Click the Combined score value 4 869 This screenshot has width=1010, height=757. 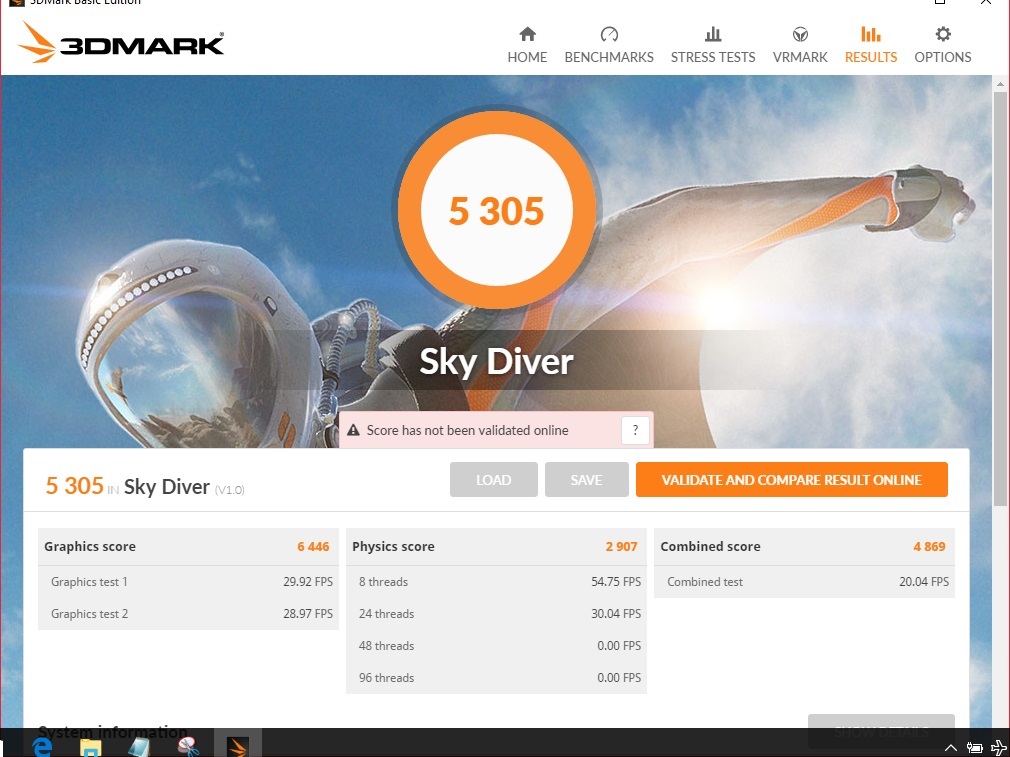click(929, 547)
